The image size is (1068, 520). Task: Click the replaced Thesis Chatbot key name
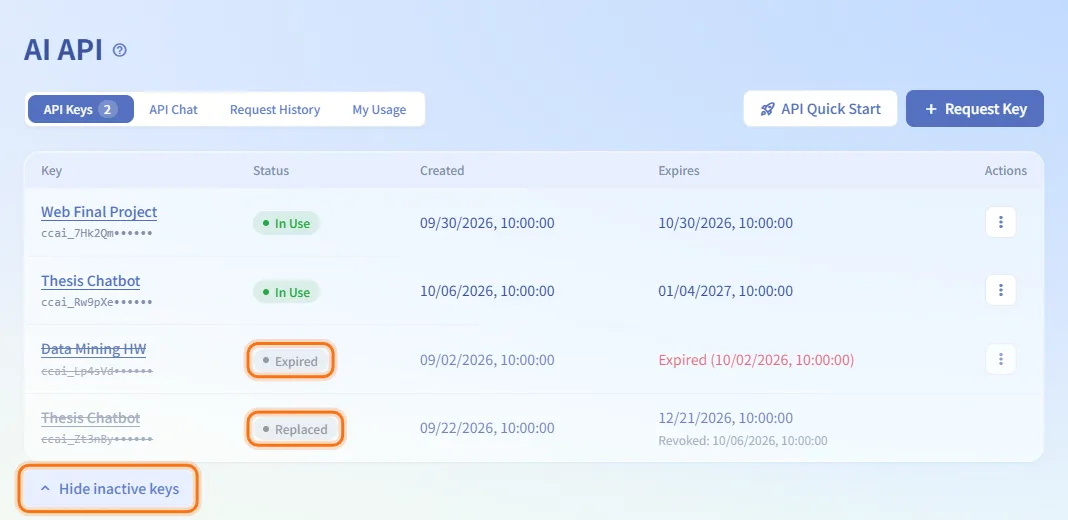[91, 417]
